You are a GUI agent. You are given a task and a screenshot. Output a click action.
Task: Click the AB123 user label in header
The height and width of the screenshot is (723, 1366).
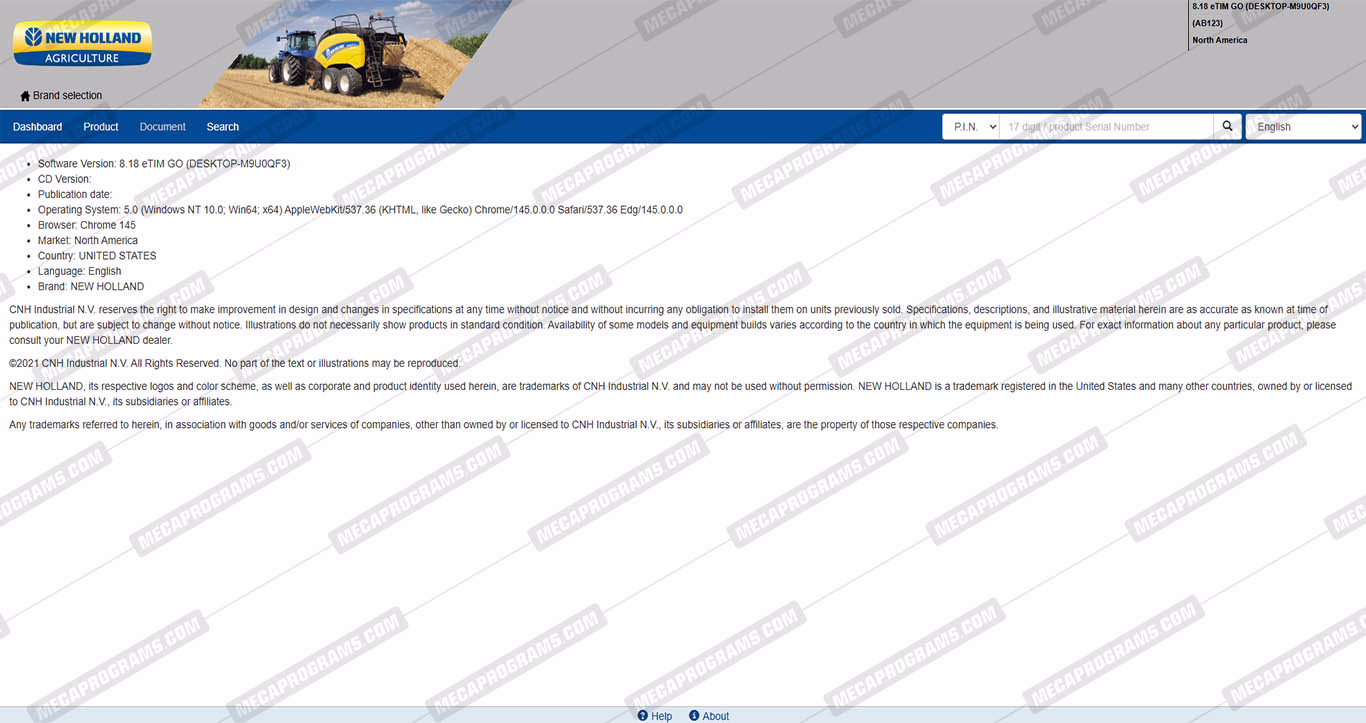[1207, 23]
